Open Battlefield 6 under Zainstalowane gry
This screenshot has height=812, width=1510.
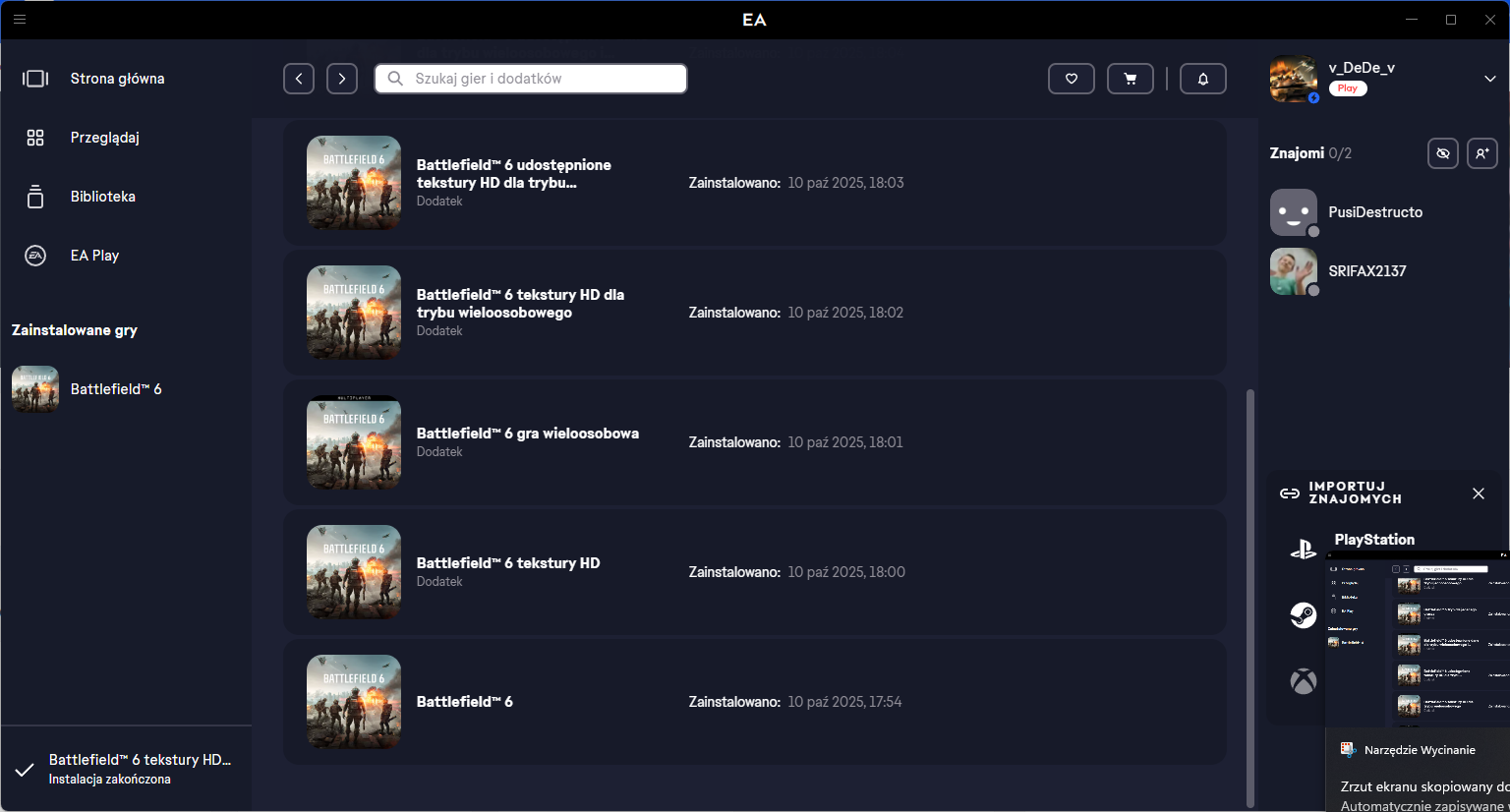pos(115,389)
